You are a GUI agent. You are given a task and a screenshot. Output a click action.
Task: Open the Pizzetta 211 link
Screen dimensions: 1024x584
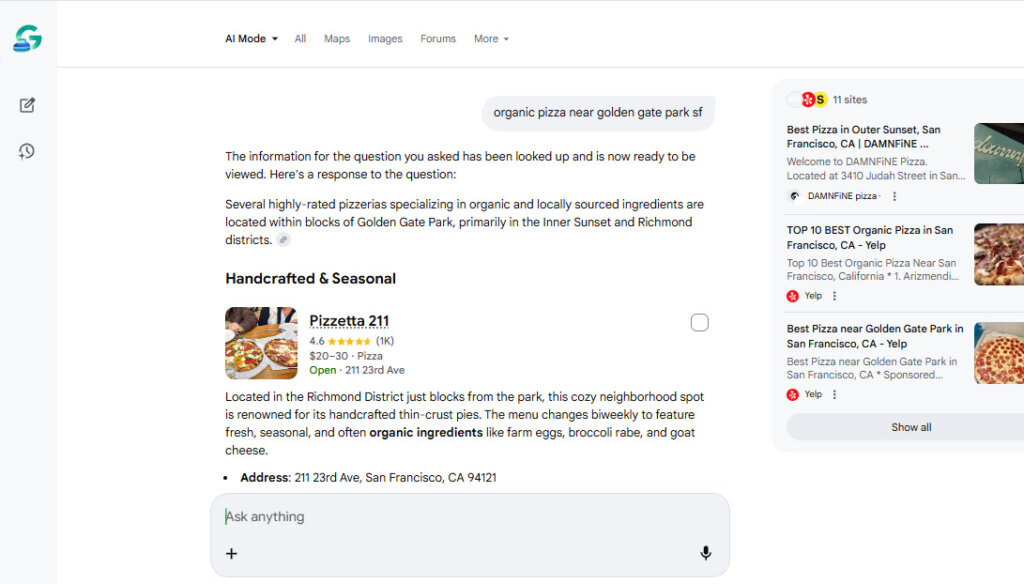[x=349, y=321]
